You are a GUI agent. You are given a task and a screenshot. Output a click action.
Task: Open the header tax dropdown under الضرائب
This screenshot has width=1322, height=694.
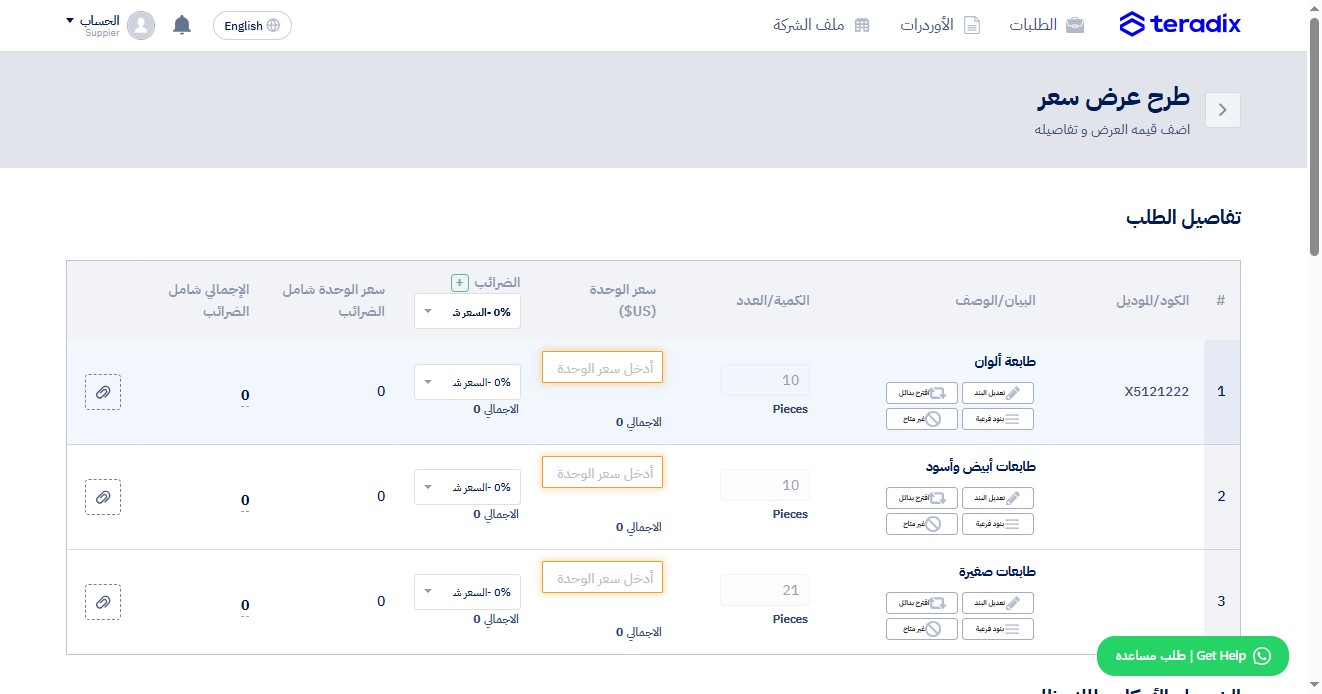coord(467,311)
